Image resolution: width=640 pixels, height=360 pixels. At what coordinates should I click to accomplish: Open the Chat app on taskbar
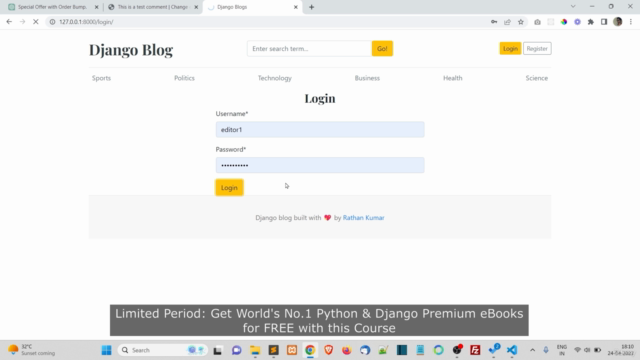[236, 350]
